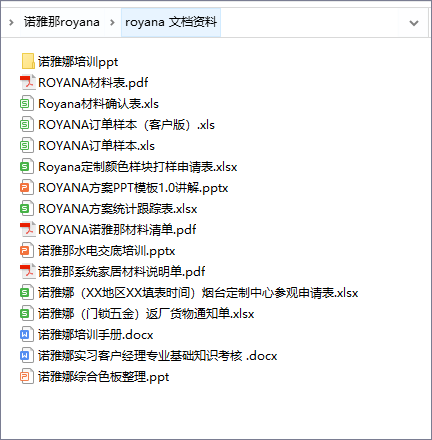
Task: Select ROYANA方案统计跟踪表.xlsx file name
Action: (x=117, y=209)
